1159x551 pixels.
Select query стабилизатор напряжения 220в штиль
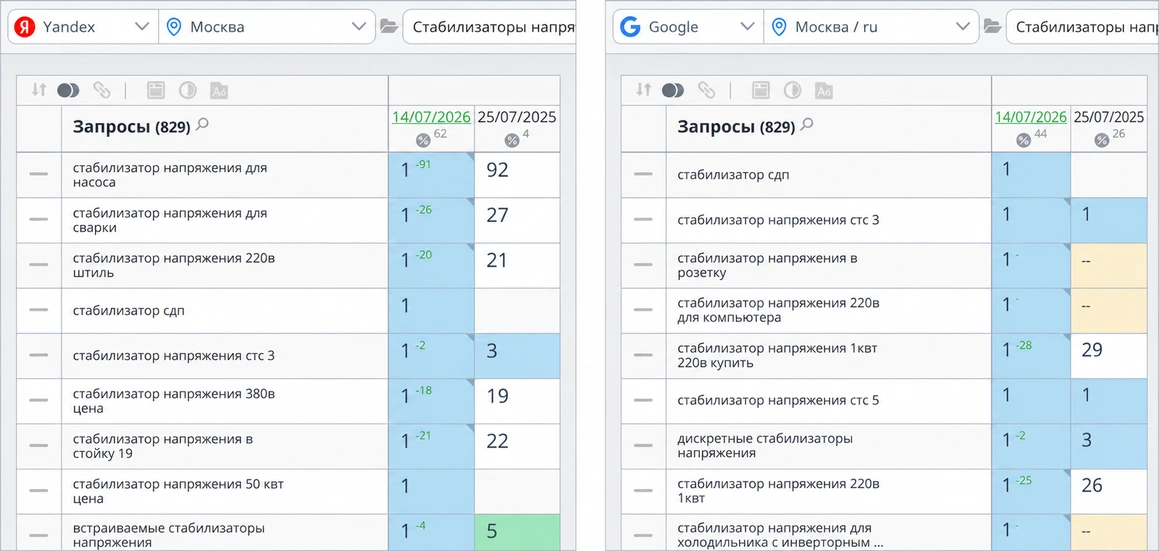176,266
